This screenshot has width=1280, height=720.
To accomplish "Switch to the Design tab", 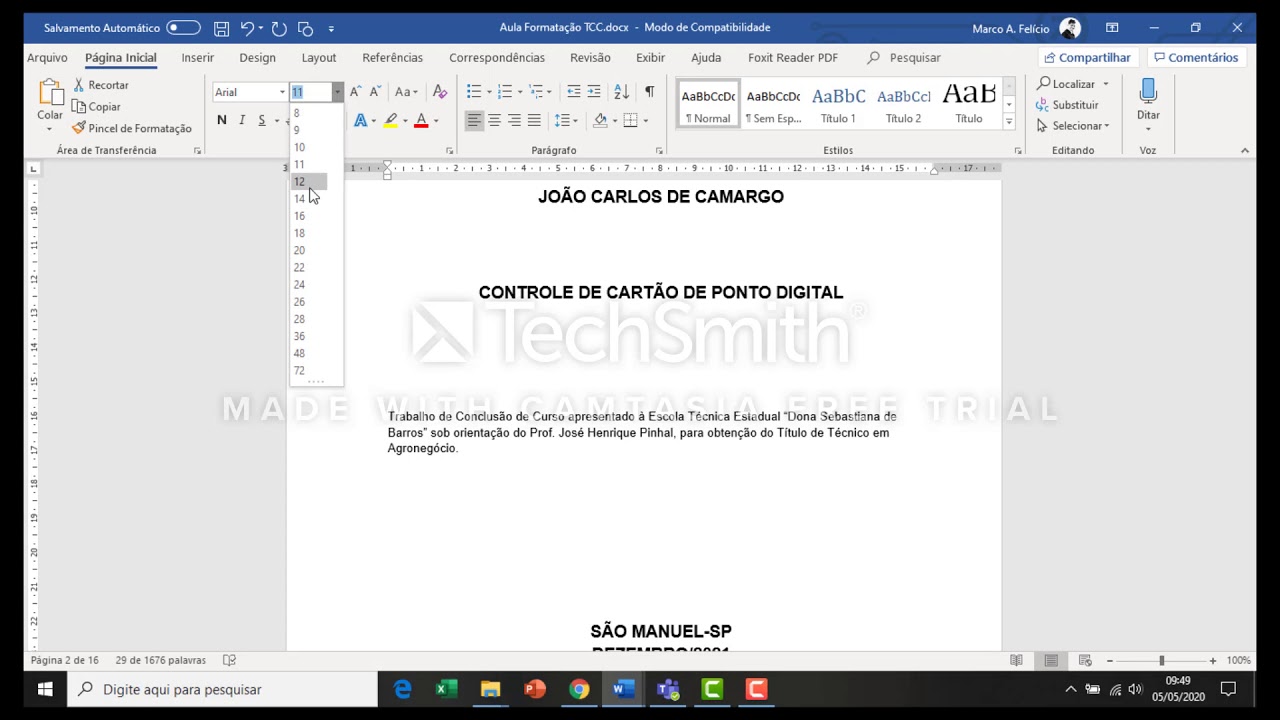I will click(257, 58).
